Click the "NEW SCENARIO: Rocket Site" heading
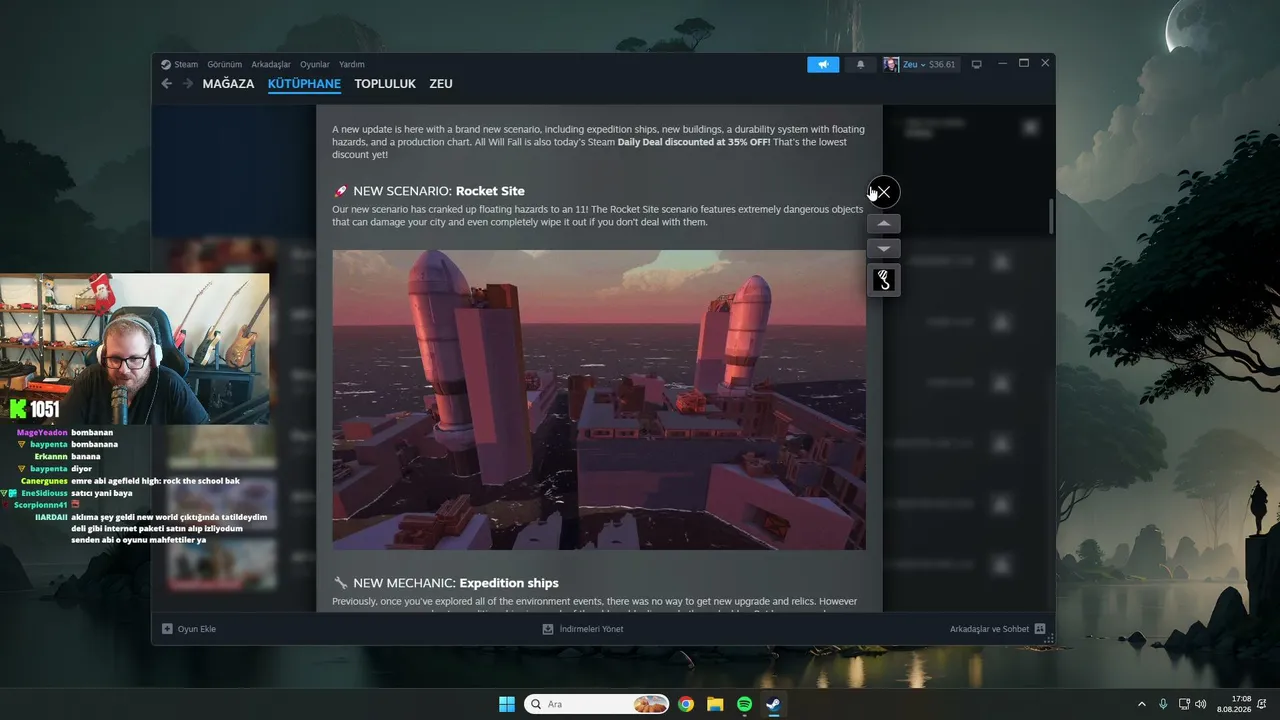 click(439, 191)
